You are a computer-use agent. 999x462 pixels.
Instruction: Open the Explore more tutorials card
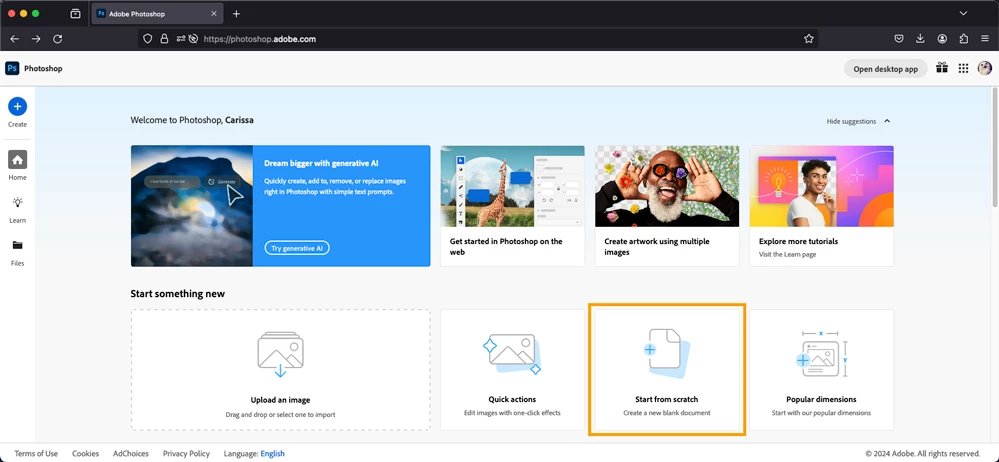point(821,206)
